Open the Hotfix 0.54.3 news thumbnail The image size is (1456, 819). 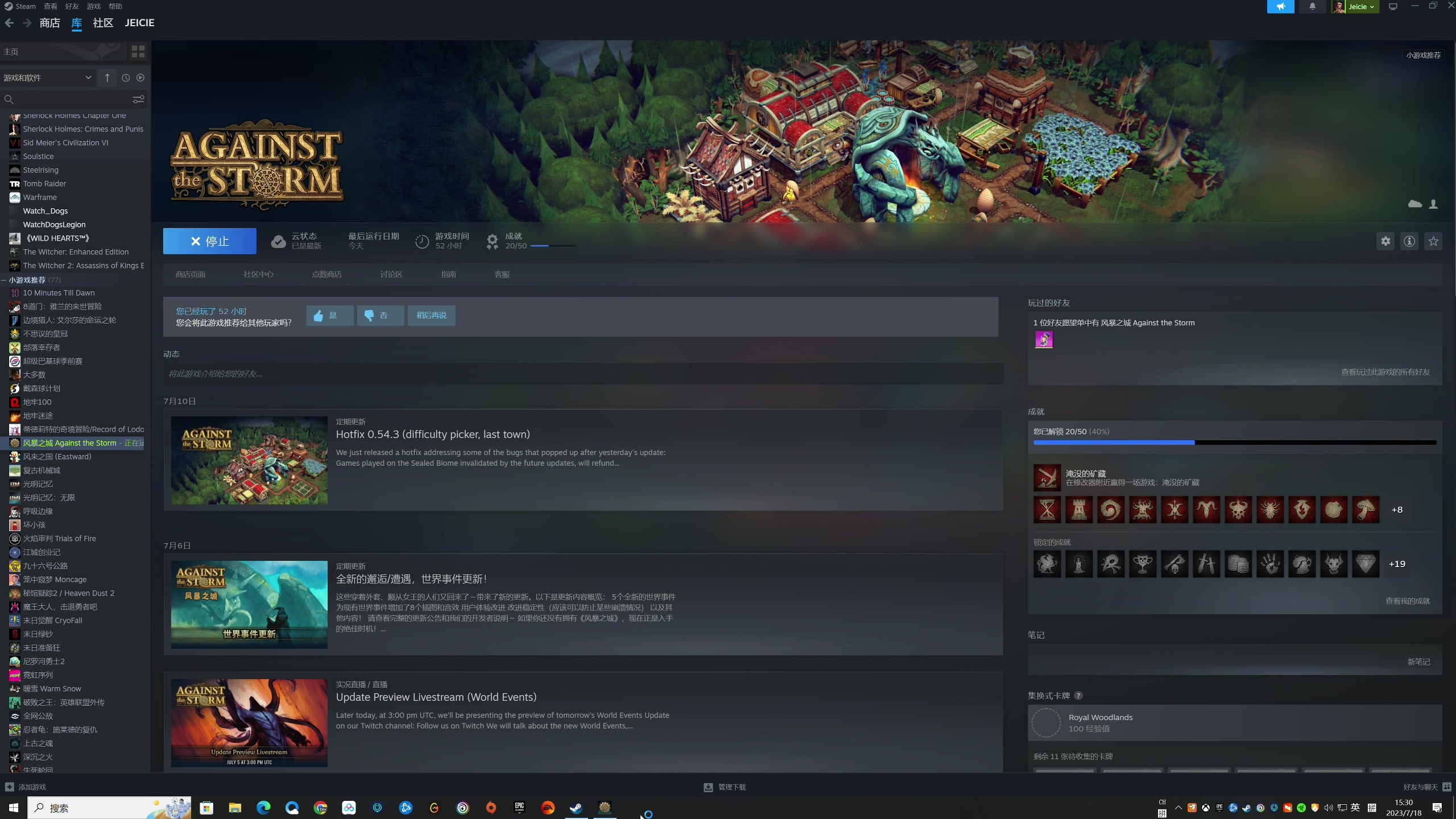click(x=249, y=460)
